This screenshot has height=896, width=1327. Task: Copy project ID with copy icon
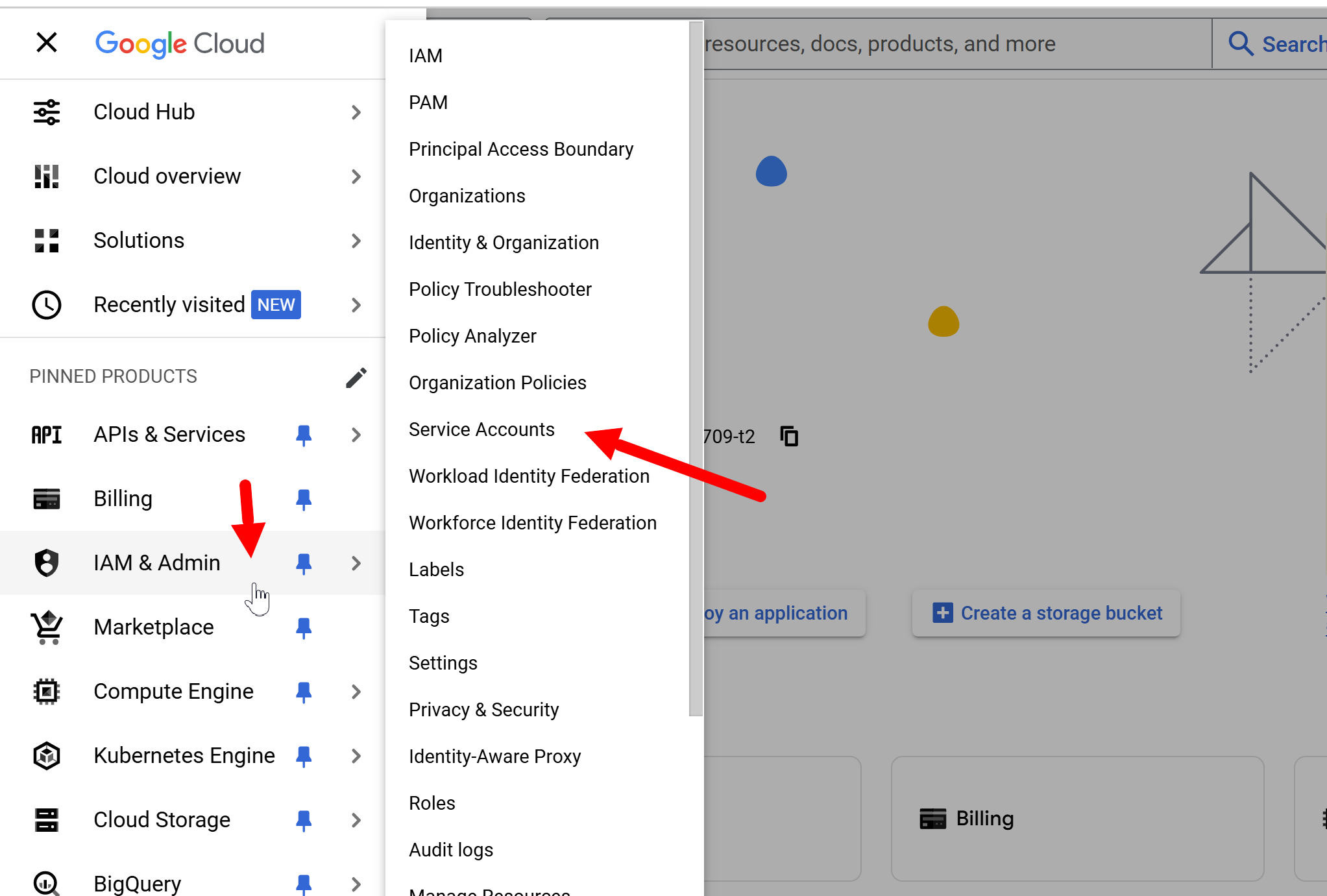[789, 436]
